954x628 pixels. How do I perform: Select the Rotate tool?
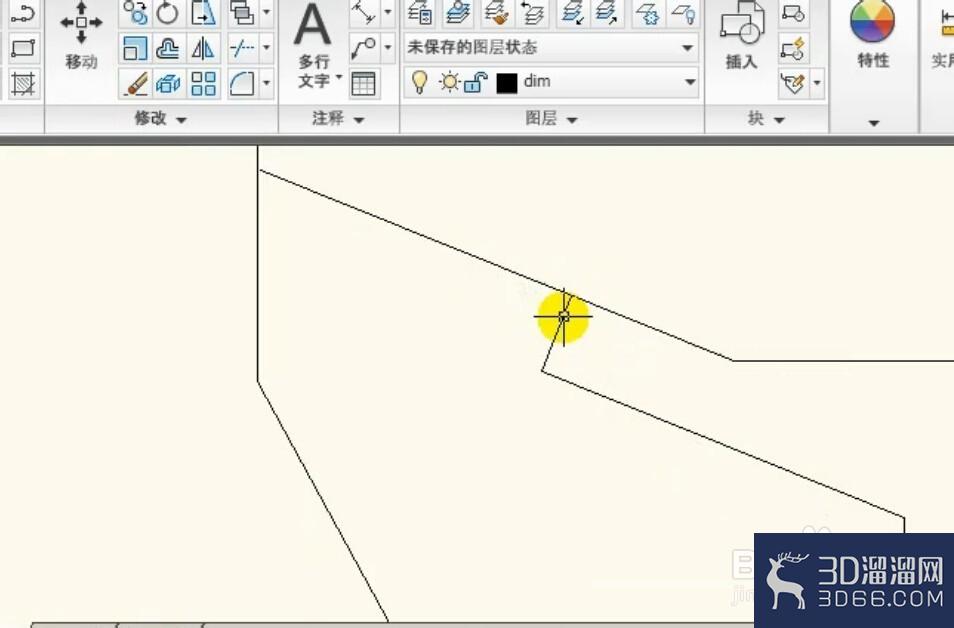click(168, 12)
